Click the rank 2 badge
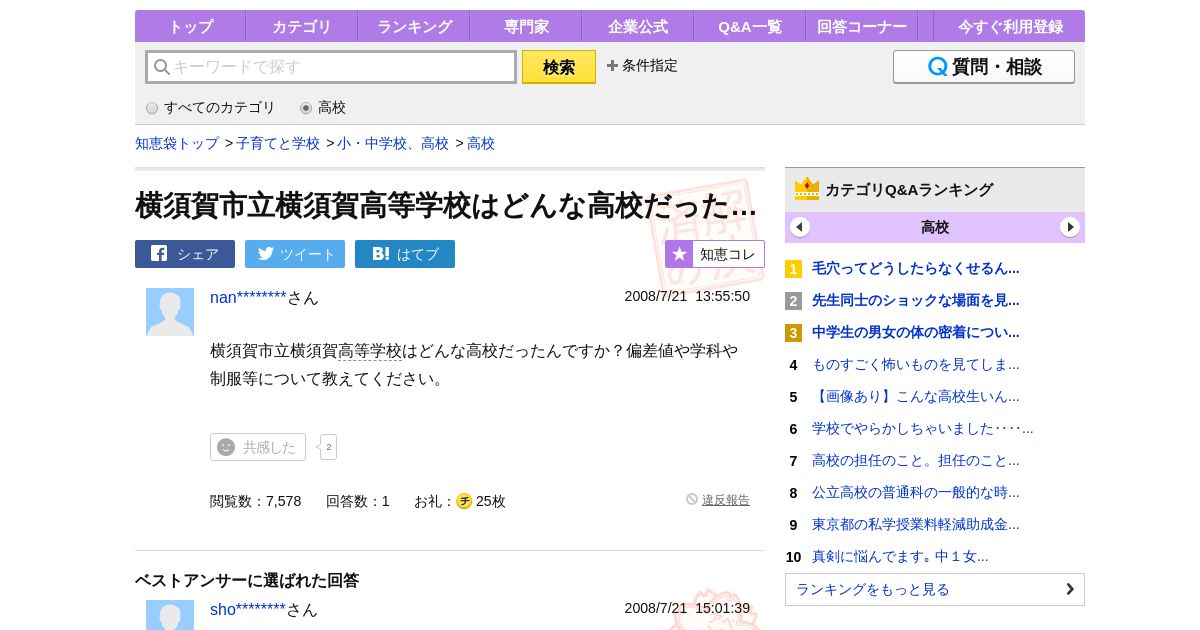 [793, 301]
